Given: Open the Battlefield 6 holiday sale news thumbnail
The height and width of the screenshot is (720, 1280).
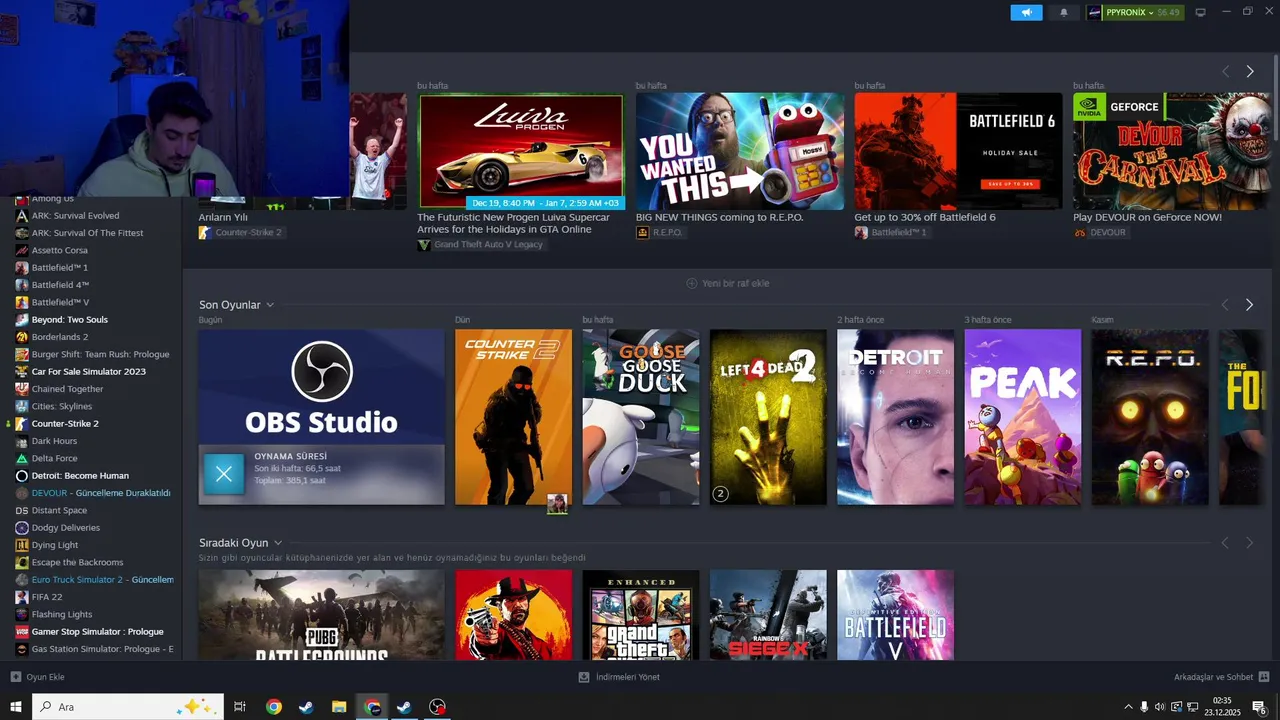Looking at the screenshot, I should (958, 151).
